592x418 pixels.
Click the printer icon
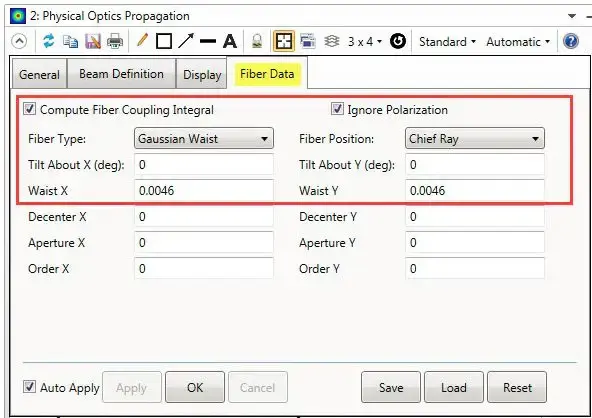coord(115,41)
